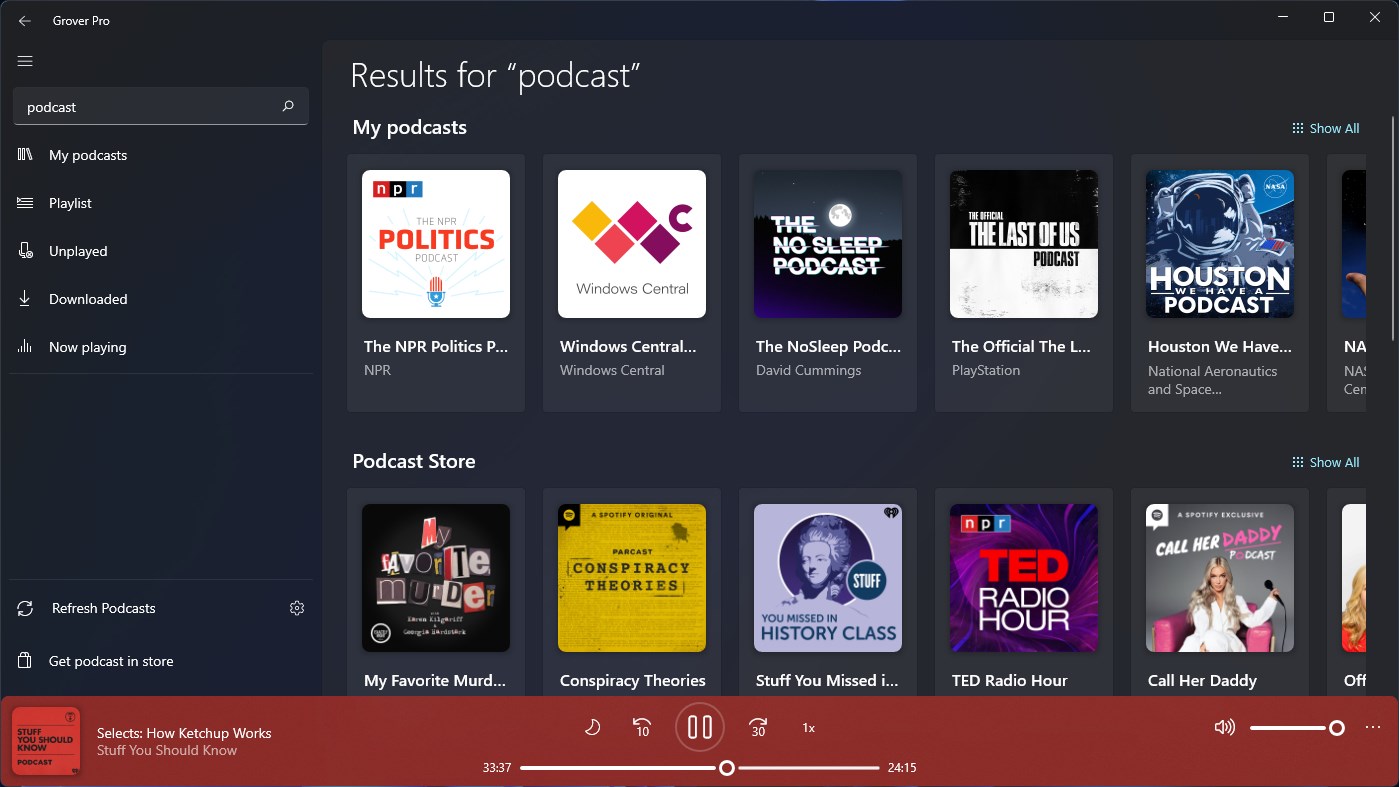Screen dimensions: 1399x787
Task: Pause the current episode
Action: coord(700,727)
